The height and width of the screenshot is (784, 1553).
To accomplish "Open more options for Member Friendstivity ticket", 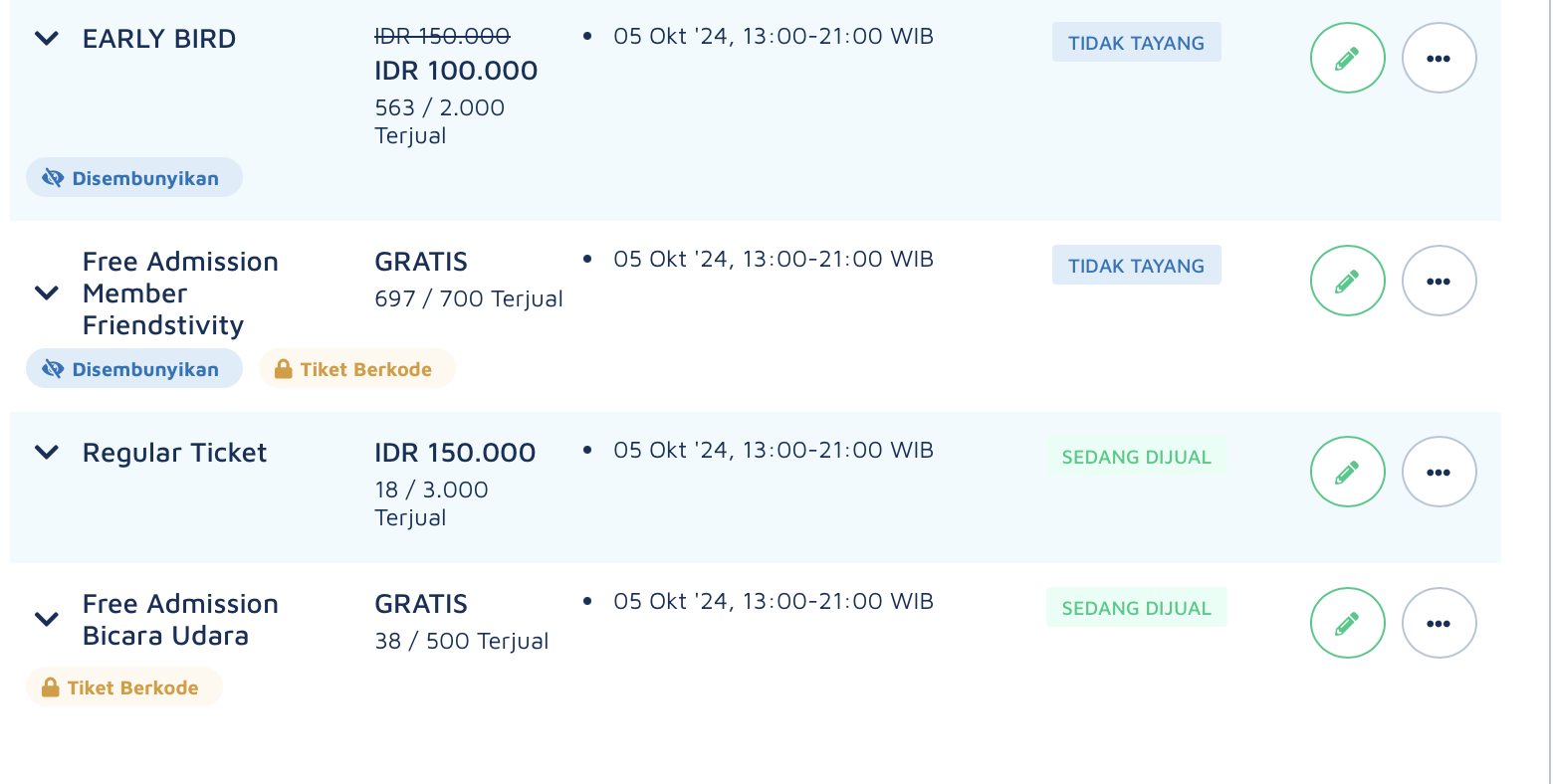I will 1439,281.
